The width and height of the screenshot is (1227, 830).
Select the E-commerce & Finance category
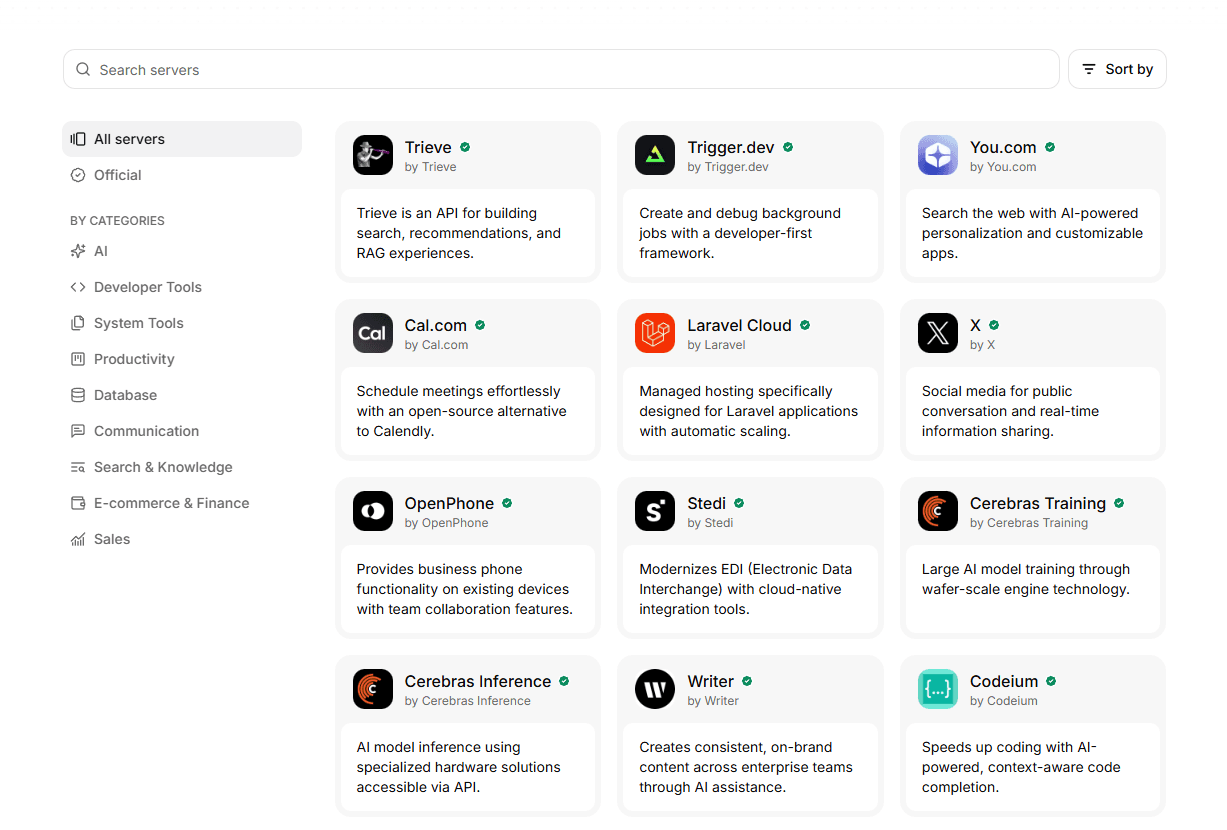point(171,503)
